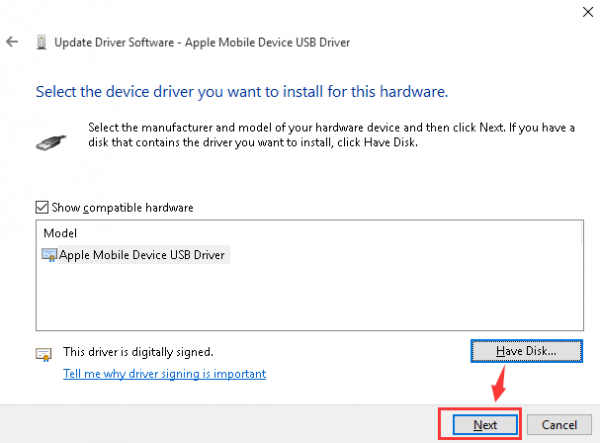Click the driver icon in the Model list
The width and height of the screenshot is (600, 443).
pos(50,255)
